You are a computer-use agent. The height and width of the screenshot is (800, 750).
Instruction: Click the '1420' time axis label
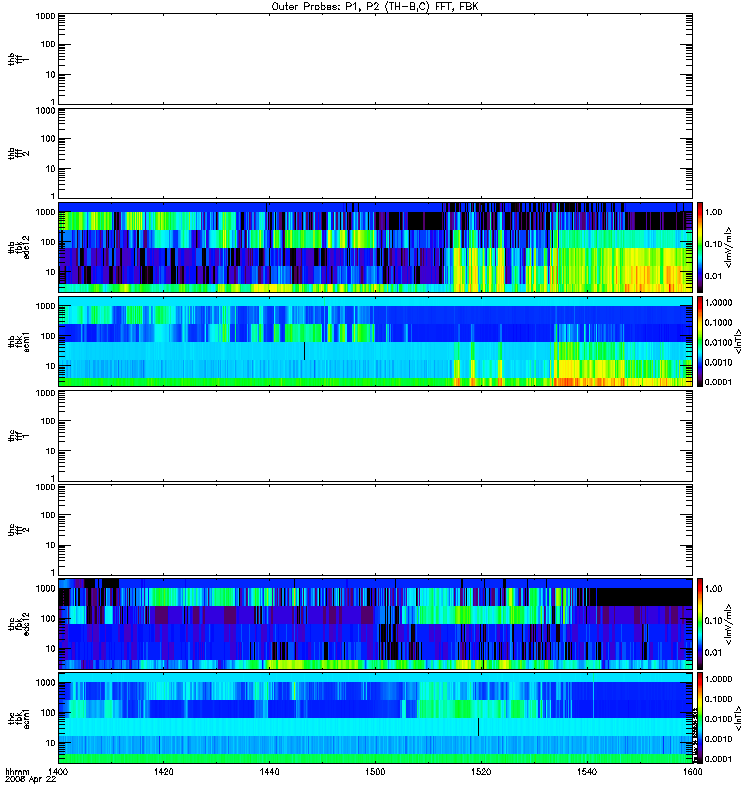point(163,771)
